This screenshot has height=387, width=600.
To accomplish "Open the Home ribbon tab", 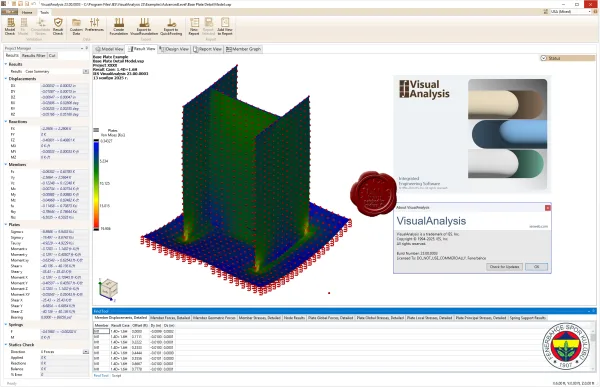I will [x=27, y=12].
